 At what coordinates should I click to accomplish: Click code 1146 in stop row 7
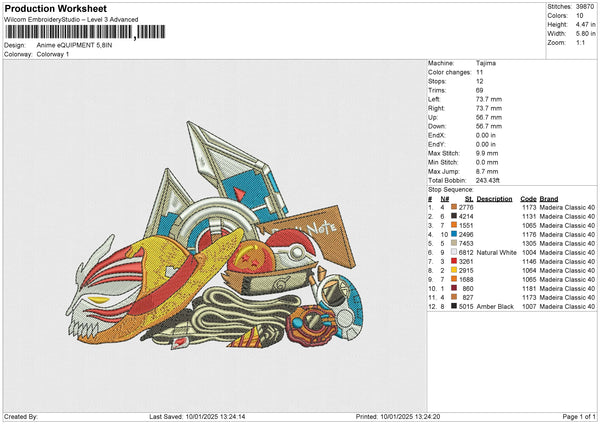click(529, 261)
